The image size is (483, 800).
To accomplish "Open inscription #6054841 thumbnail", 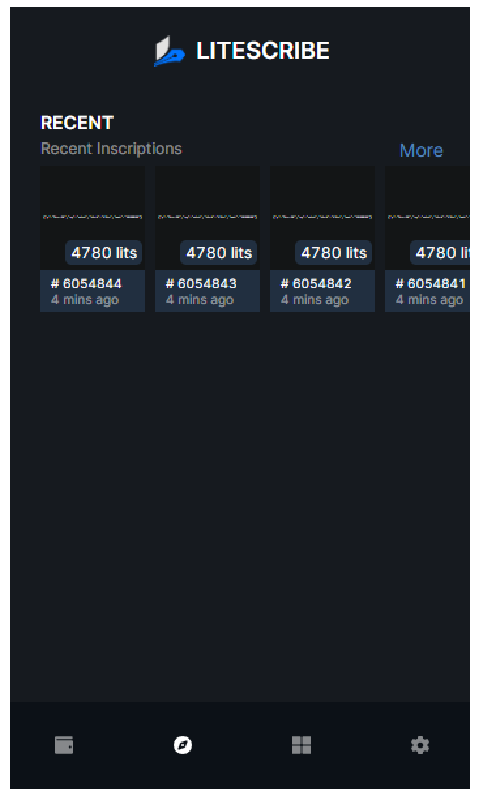I will coord(427,218).
